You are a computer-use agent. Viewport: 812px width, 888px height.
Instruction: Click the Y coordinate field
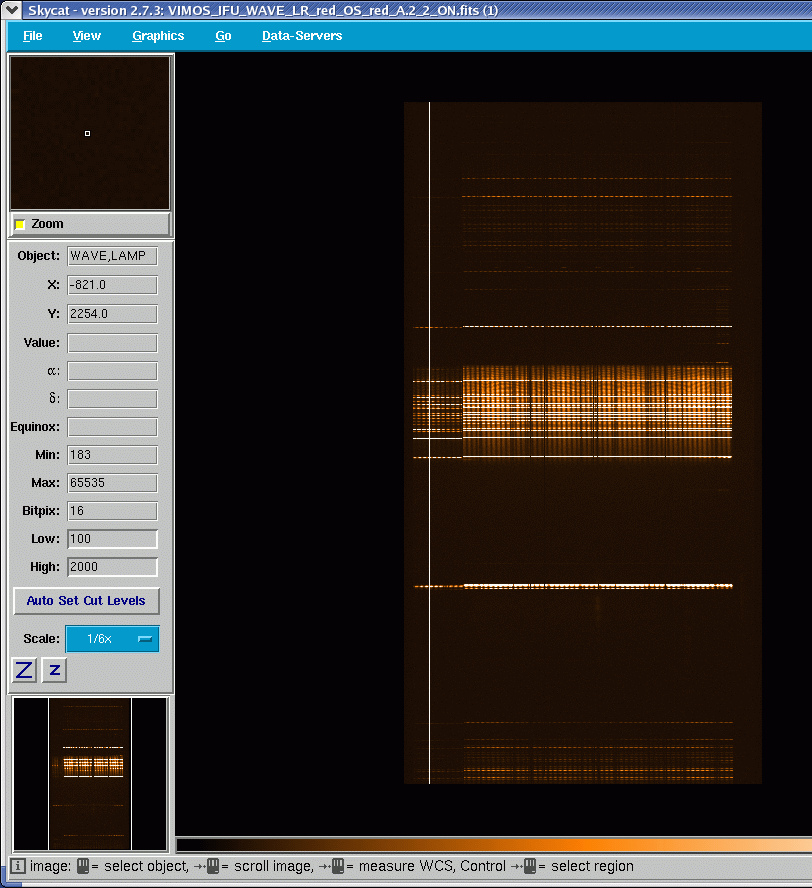click(112, 314)
